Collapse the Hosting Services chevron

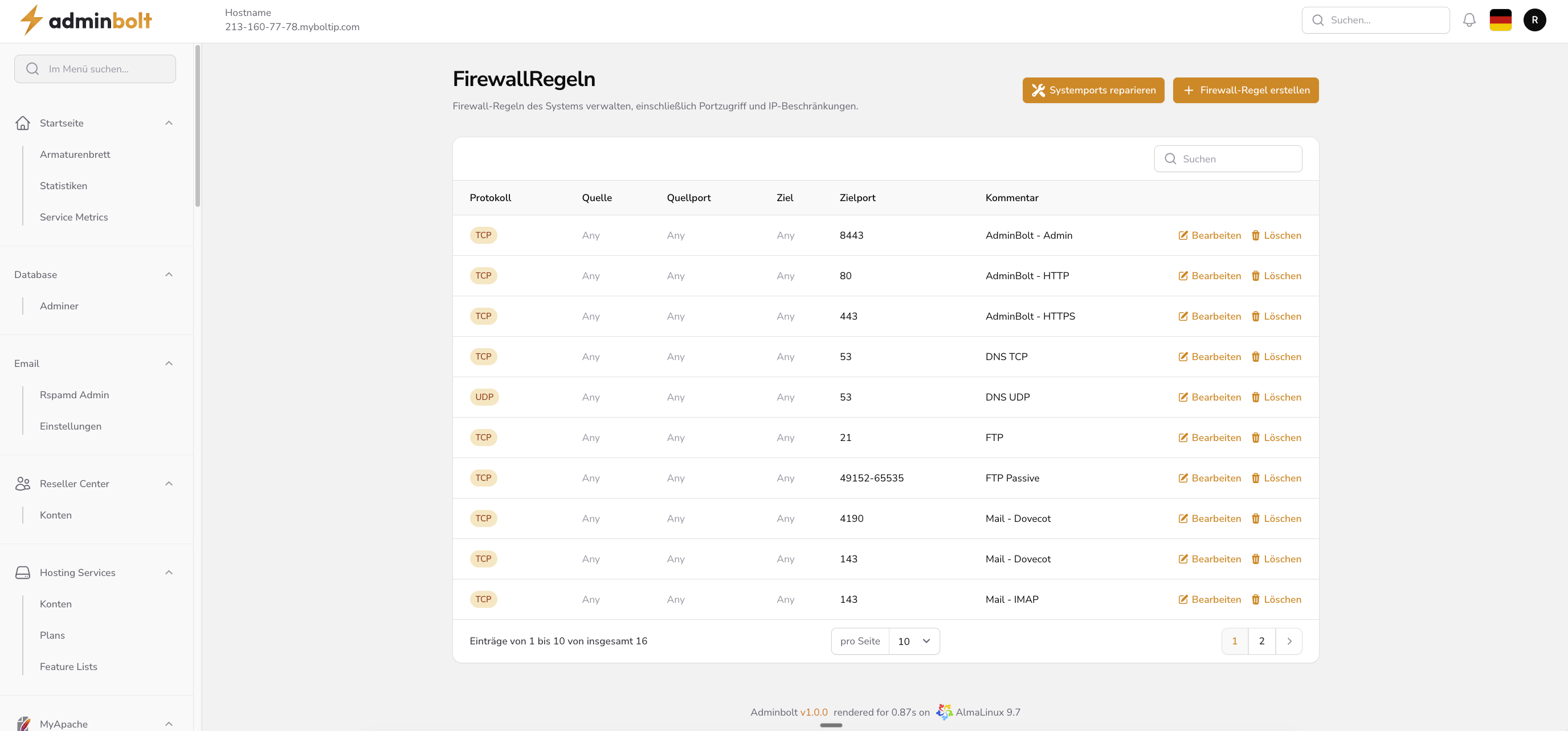(x=169, y=573)
